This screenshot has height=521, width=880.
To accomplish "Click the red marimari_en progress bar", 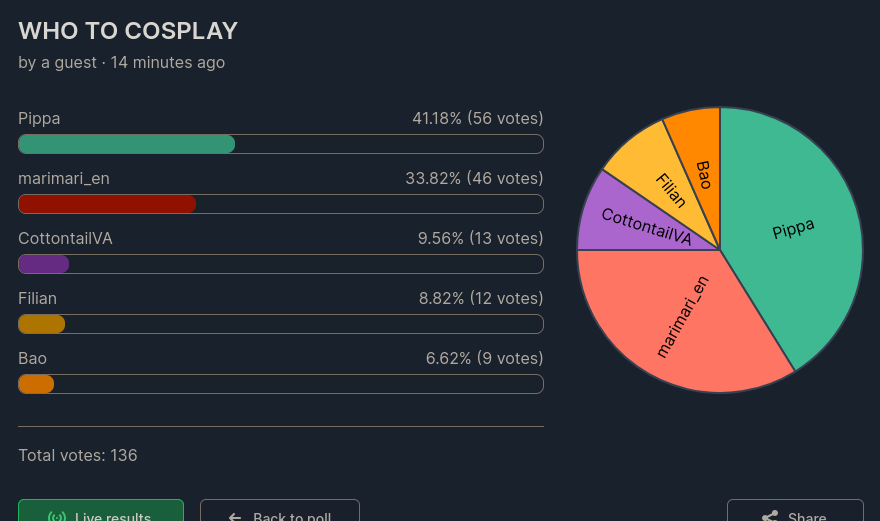I will pos(281,204).
